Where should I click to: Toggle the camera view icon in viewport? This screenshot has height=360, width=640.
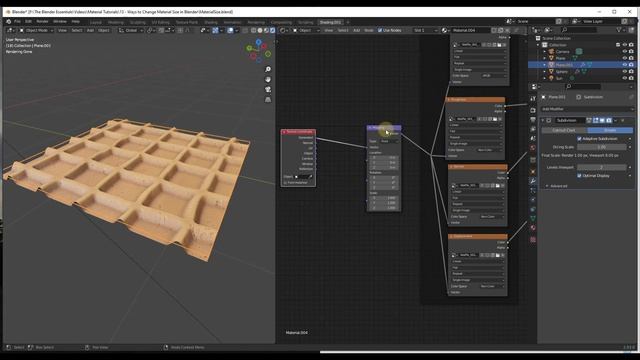268,89
